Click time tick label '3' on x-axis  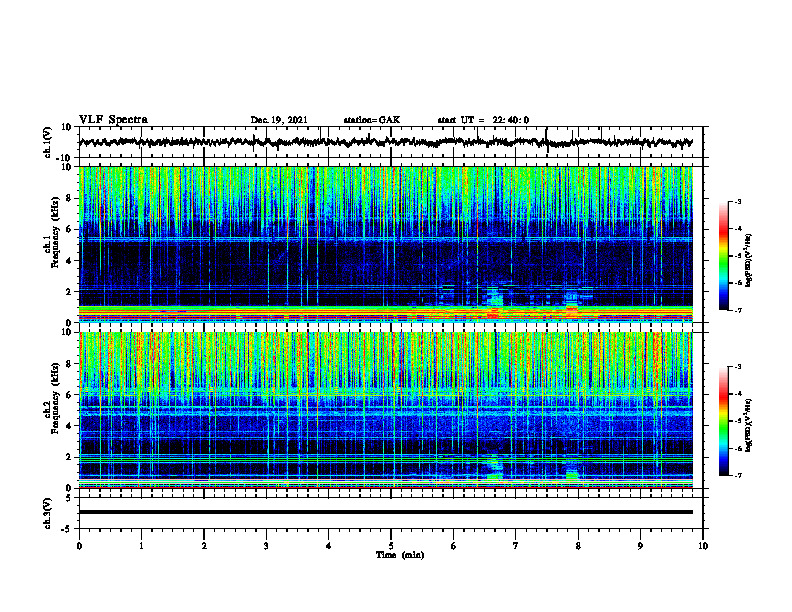266,546
